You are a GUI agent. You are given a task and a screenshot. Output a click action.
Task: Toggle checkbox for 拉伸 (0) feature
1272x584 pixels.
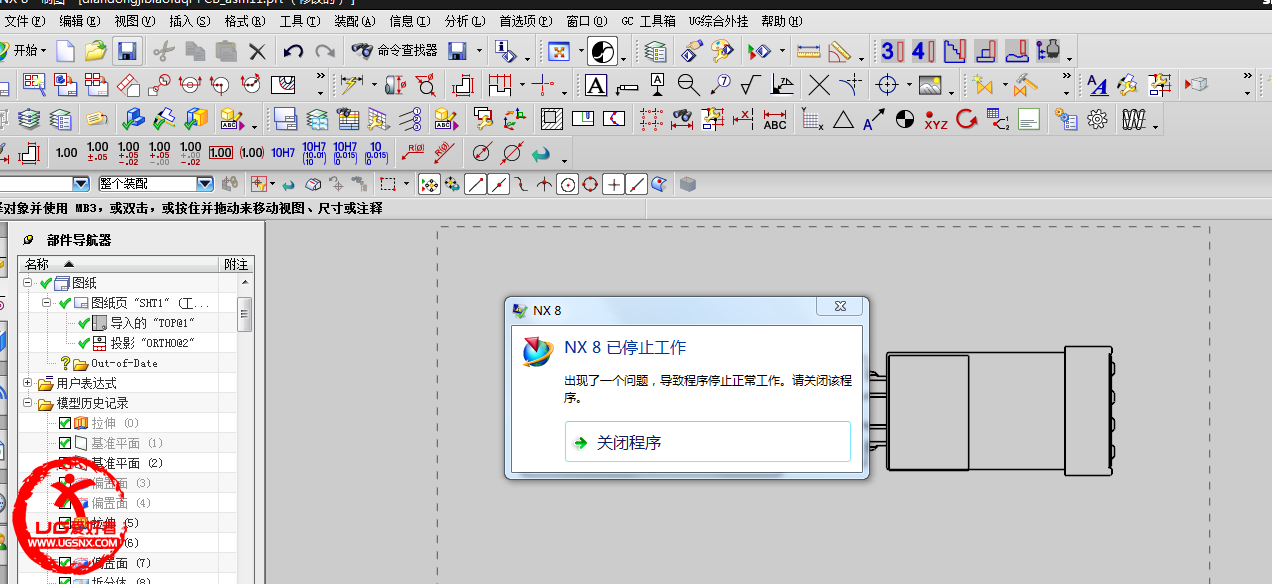pos(65,424)
